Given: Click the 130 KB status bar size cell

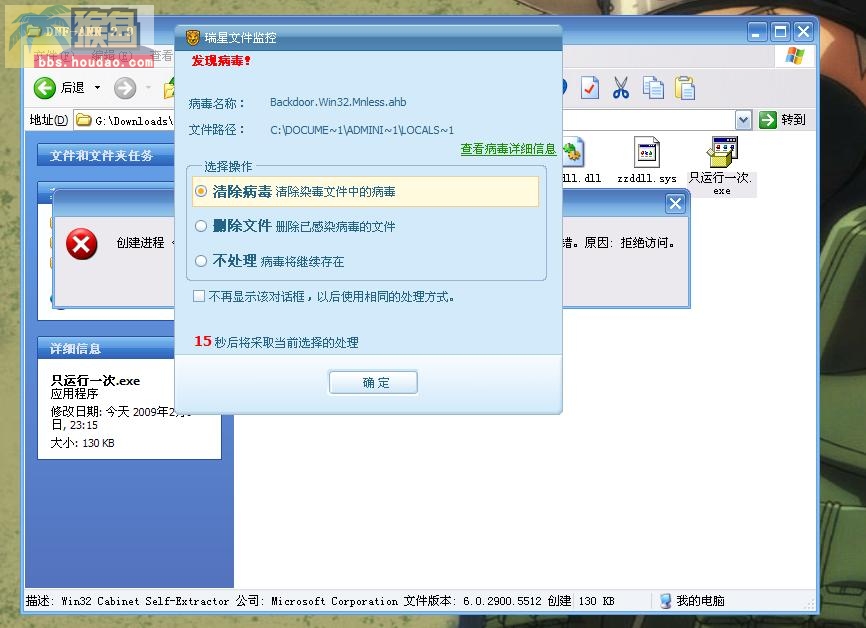Looking at the screenshot, I should point(596,601).
